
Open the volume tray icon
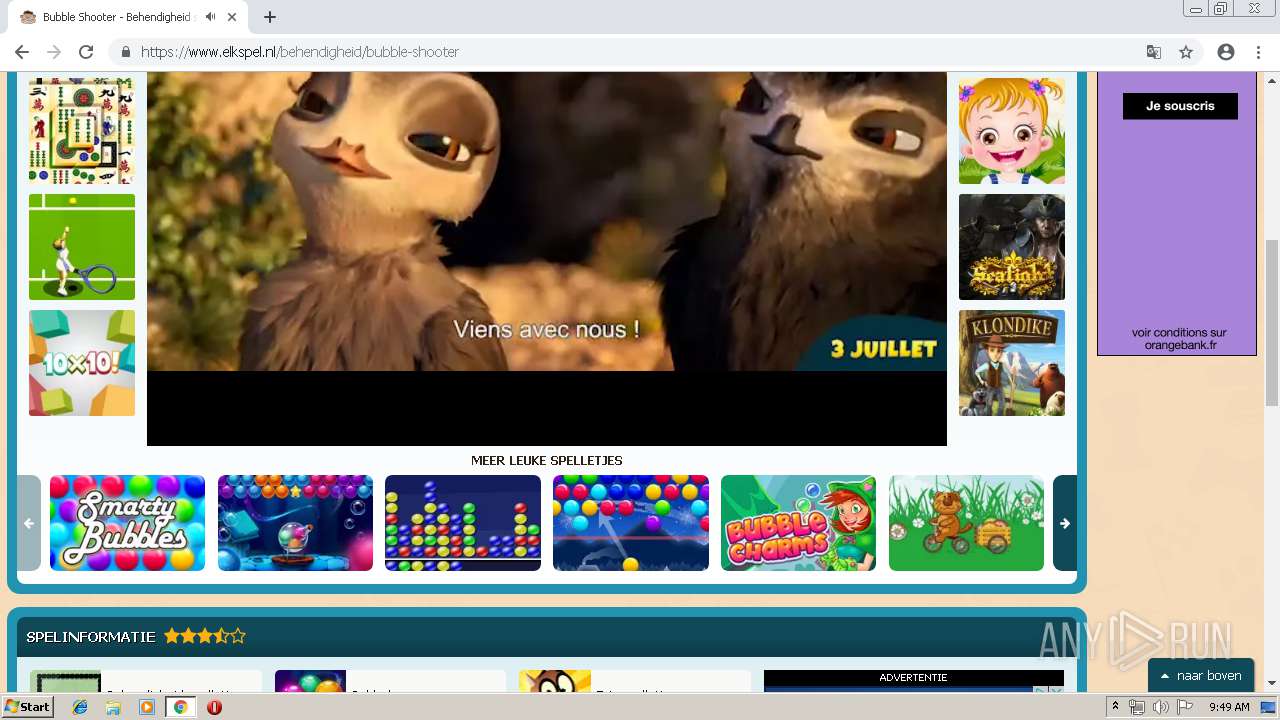point(1160,707)
